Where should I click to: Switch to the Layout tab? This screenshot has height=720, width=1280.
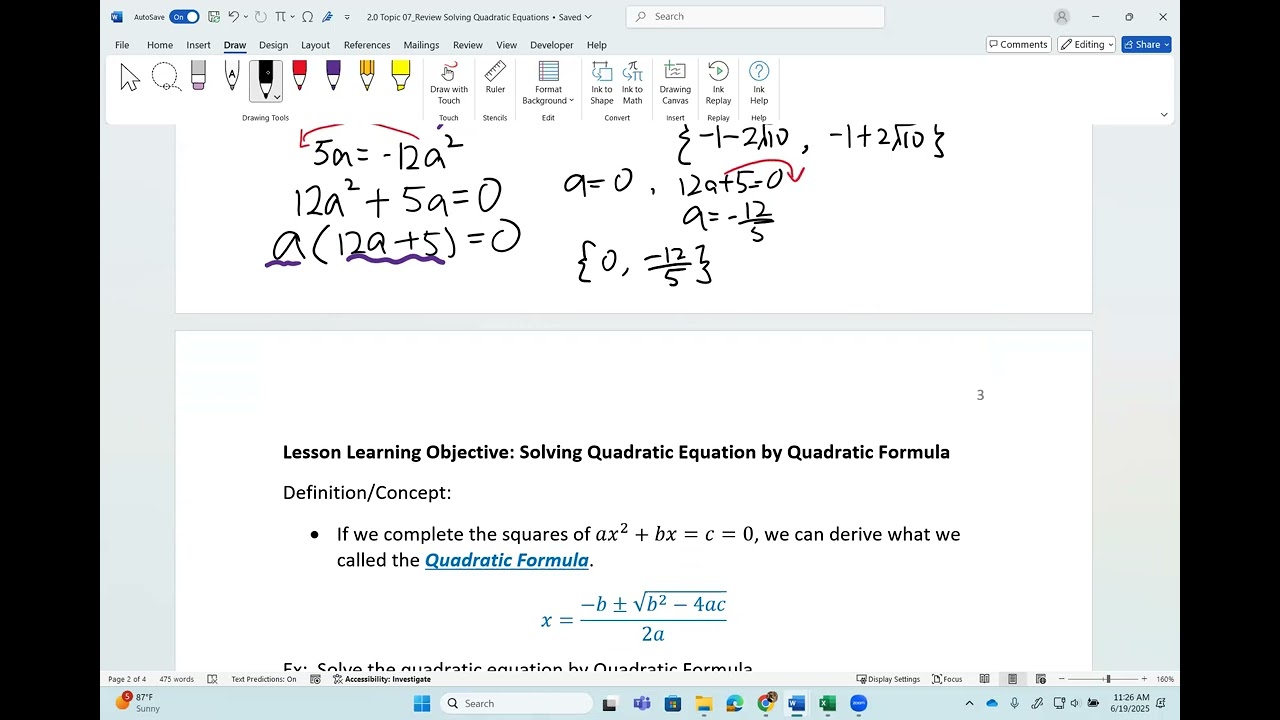tap(315, 45)
